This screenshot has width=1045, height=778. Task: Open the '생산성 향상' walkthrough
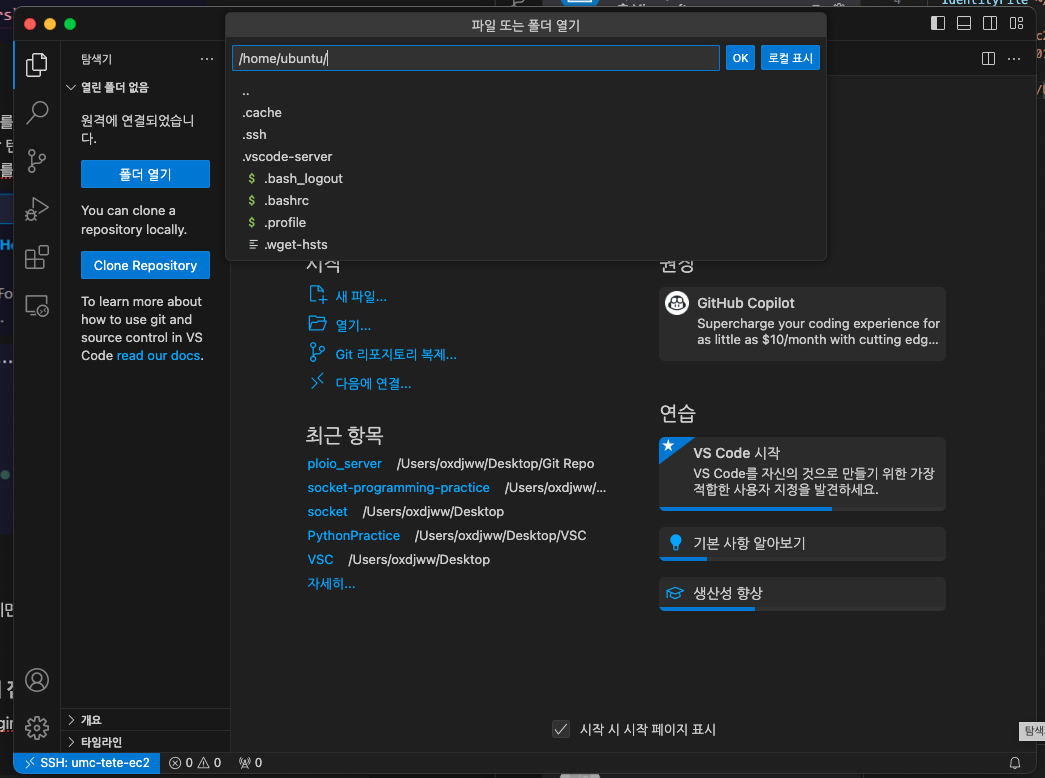(x=802, y=593)
